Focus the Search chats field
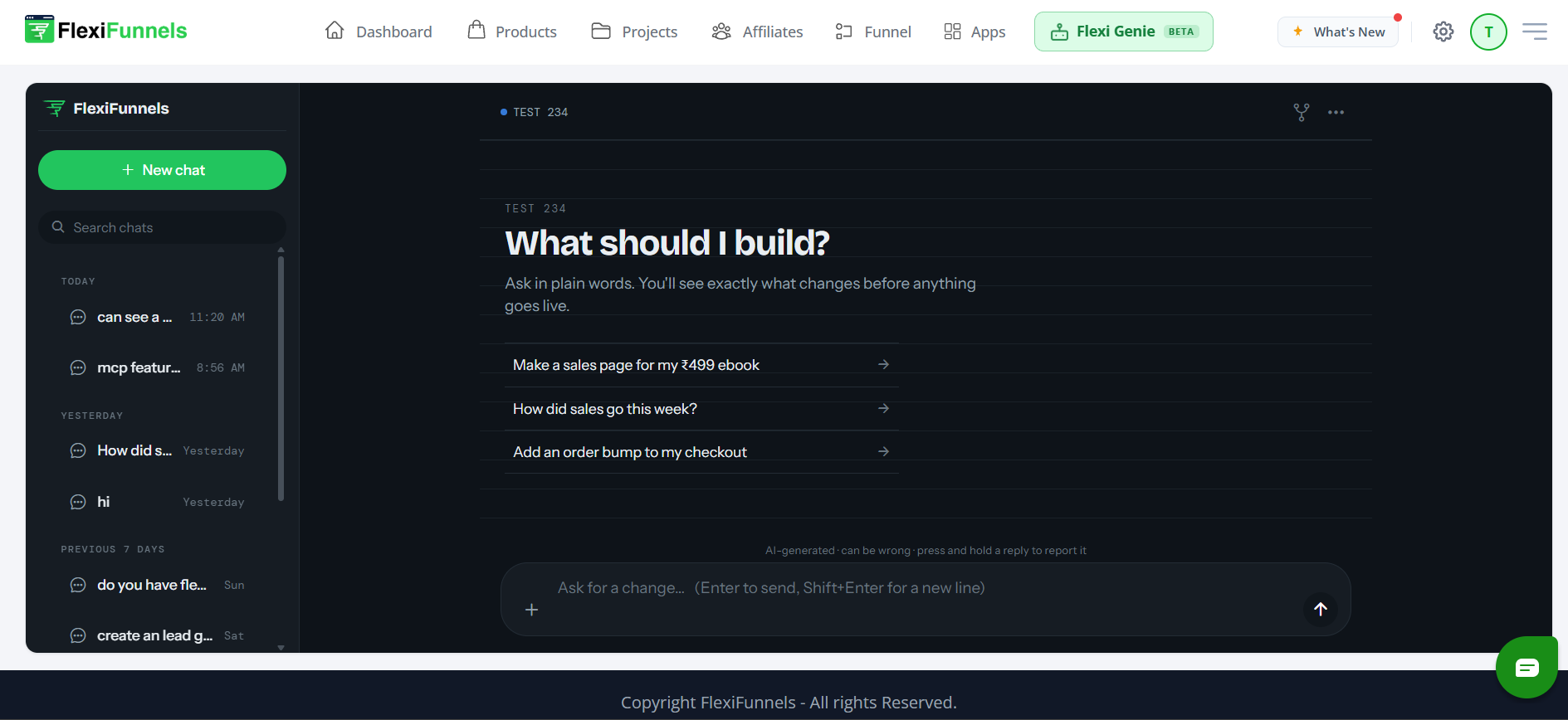Screen dimensions: 1568x720 tap(162, 227)
